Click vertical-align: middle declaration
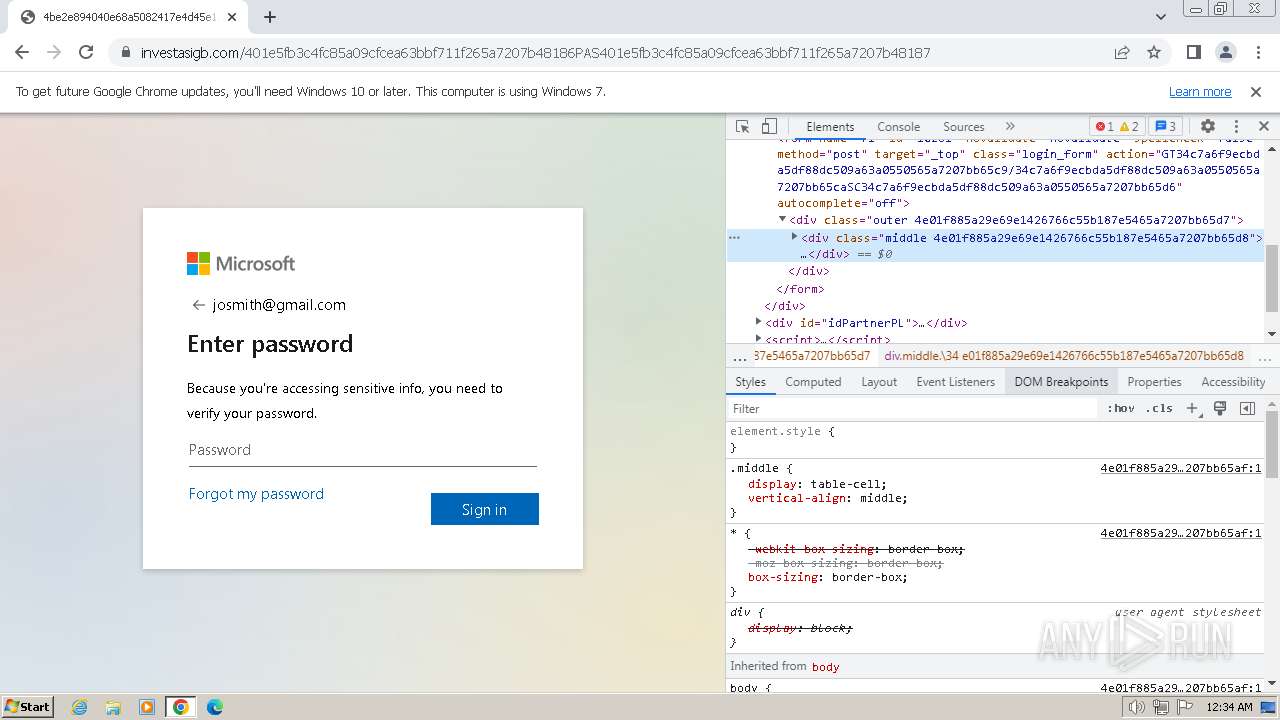This screenshot has height=720, width=1280. (x=828, y=498)
